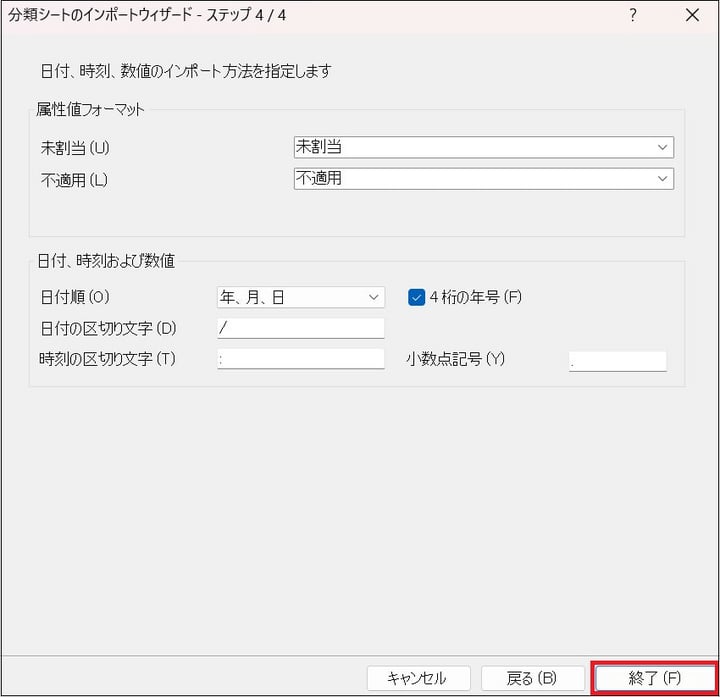Click the 小数点記号 (Y) label
Image resolution: width=720 pixels, height=697 pixels.
point(455,359)
